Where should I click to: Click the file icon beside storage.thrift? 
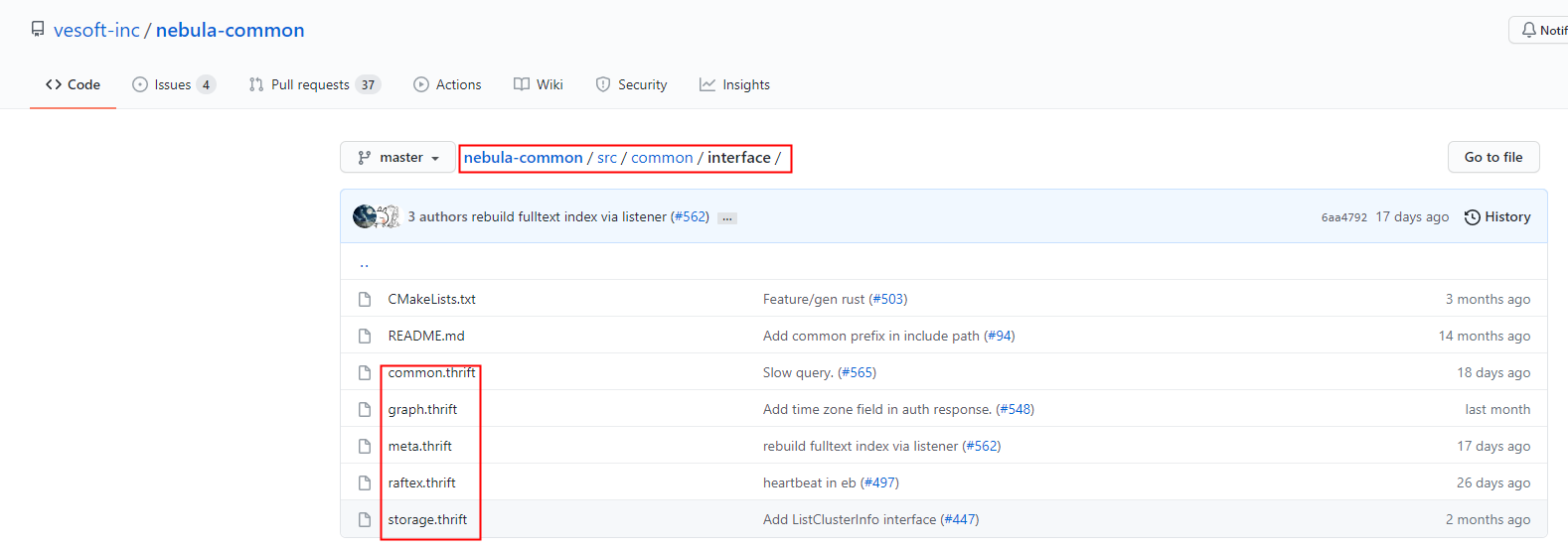(365, 519)
